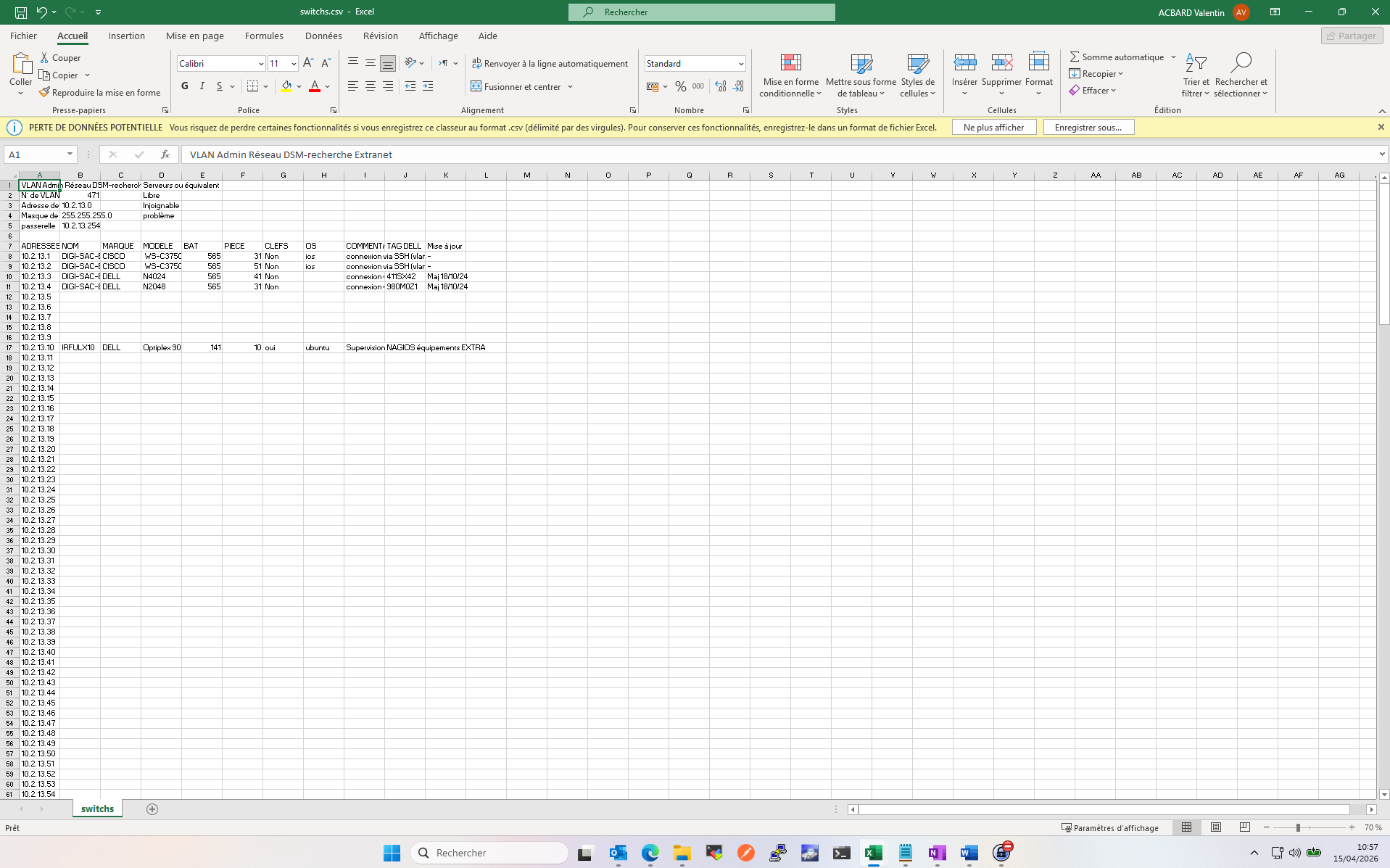The height and width of the screenshot is (868, 1390).
Task: Click in the formula bar text field
Action: pos(725,154)
